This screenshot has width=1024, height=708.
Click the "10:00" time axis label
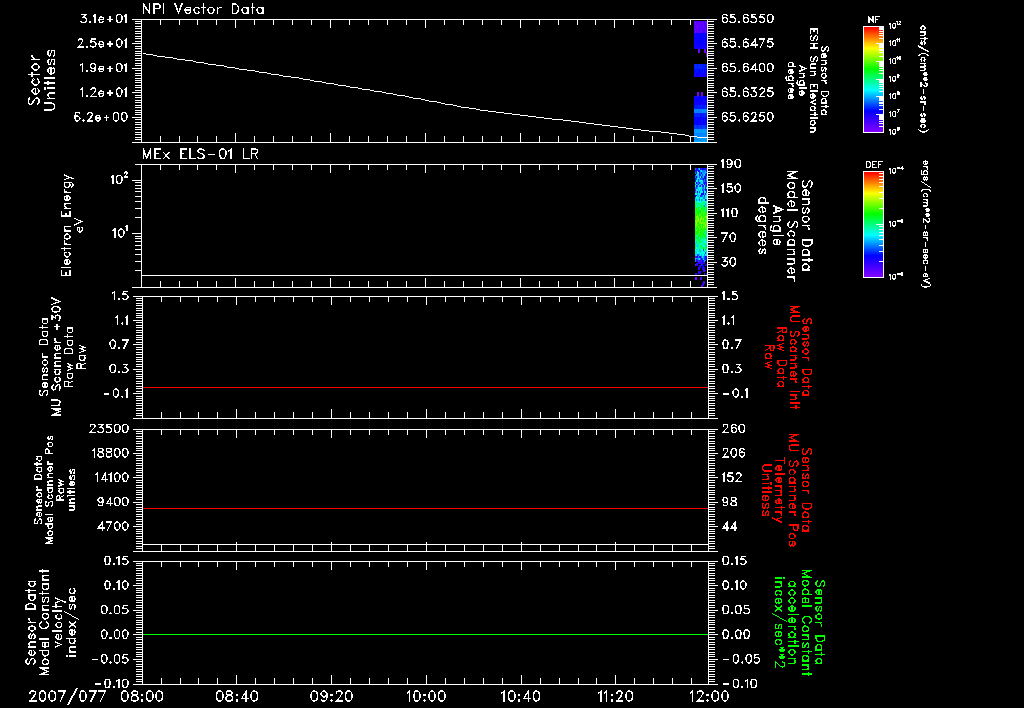pos(426,696)
